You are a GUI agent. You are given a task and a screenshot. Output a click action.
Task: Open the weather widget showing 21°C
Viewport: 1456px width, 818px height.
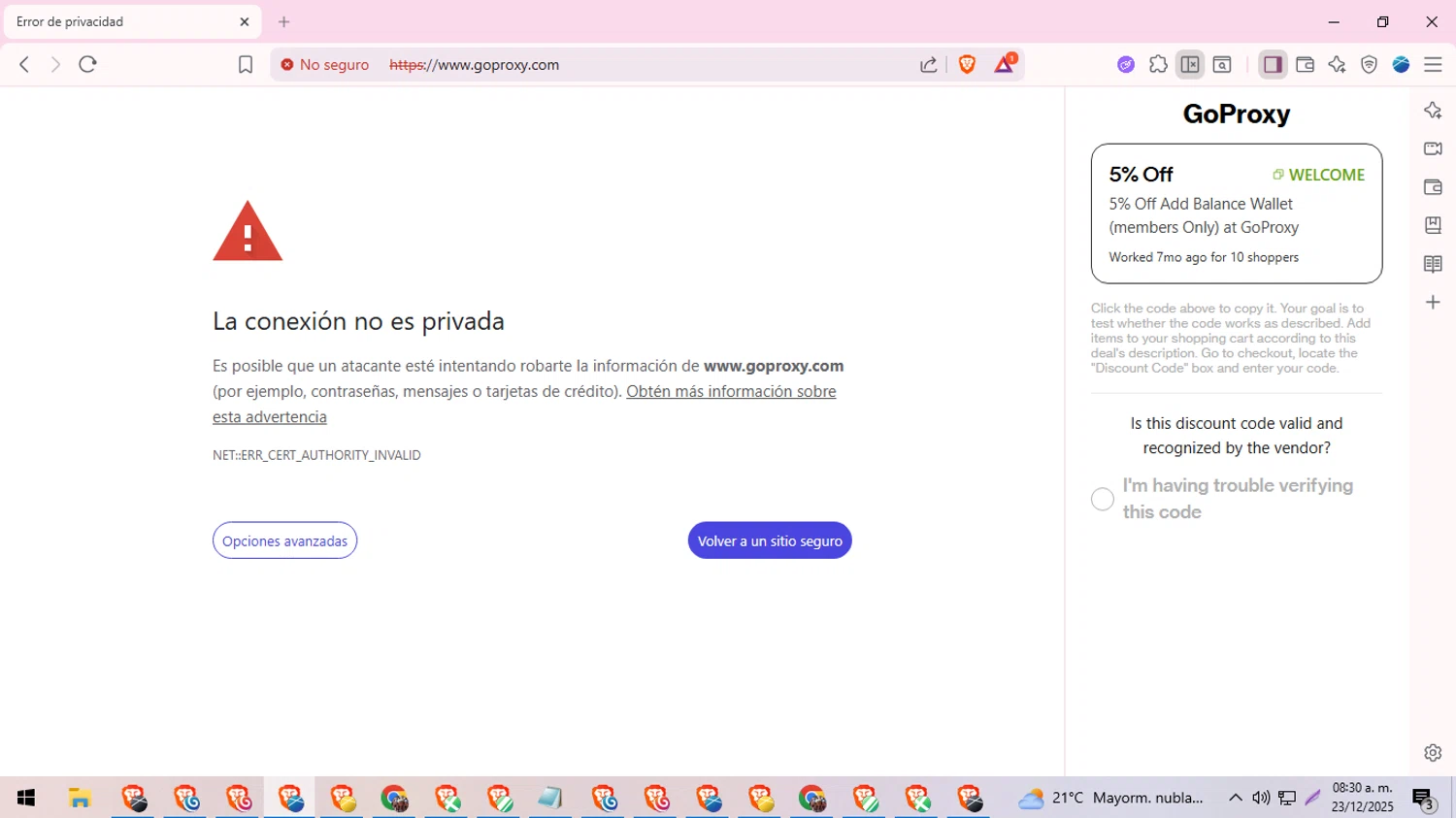pos(1110,798)
